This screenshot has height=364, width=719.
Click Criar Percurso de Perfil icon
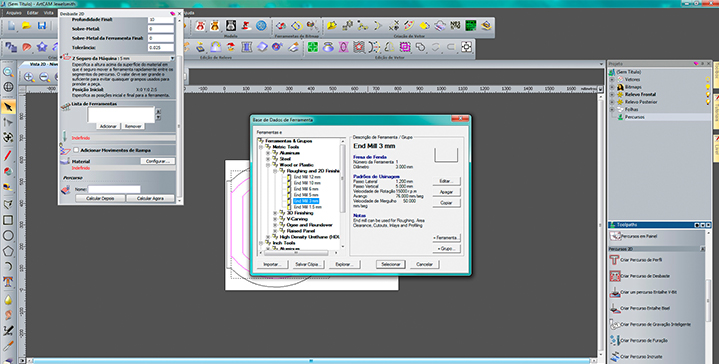pos(614,260)
